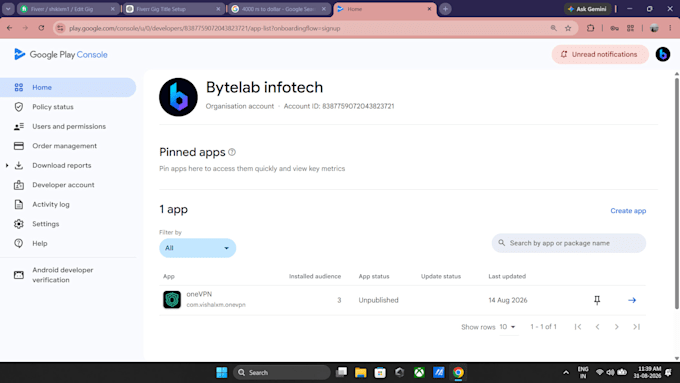Go to previous page of apps
Screen dimensions: 680x383
coord(597,327)
